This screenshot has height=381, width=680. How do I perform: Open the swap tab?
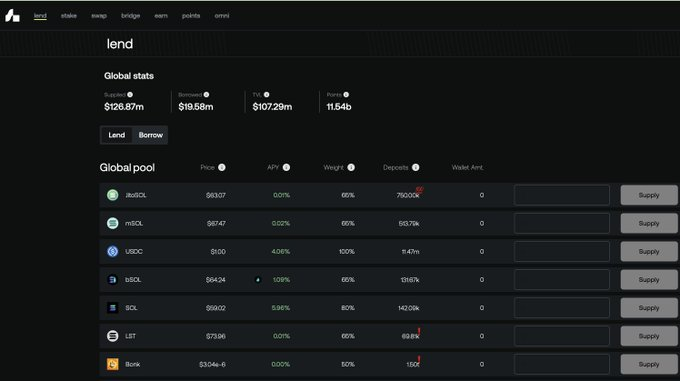click(99, 16)
